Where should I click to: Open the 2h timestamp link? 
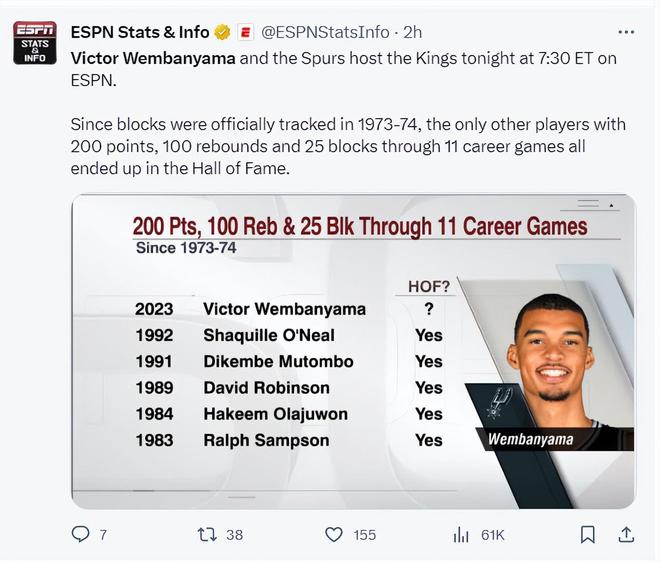(412, 32)
